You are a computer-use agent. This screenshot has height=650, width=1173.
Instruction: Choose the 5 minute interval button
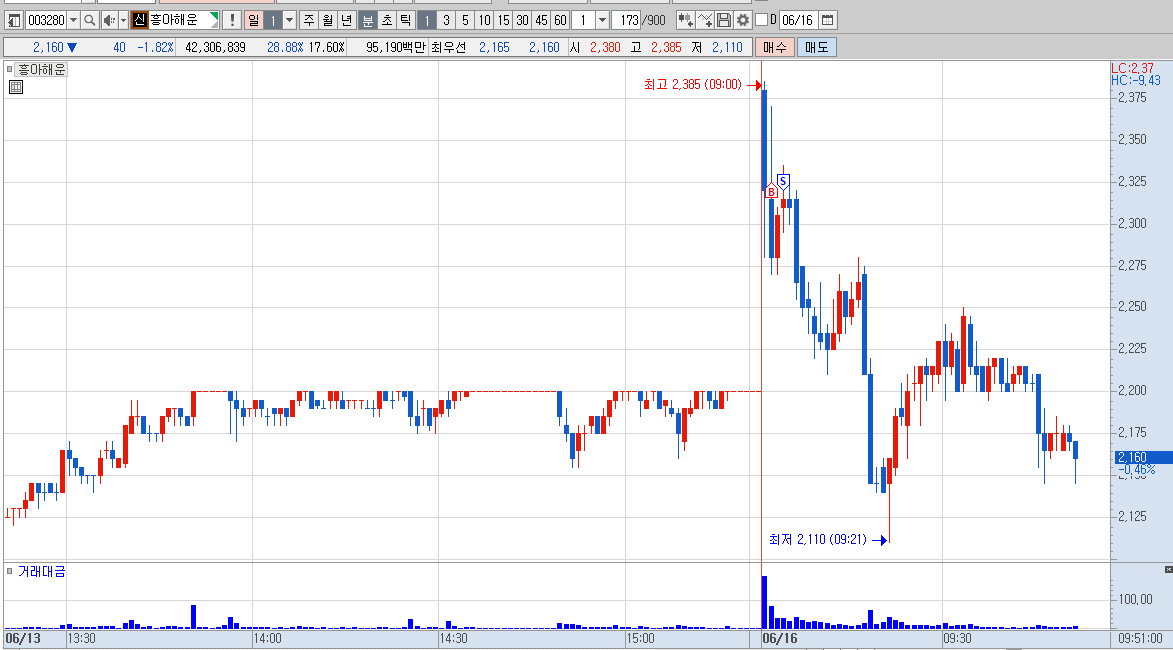point(465,20)
